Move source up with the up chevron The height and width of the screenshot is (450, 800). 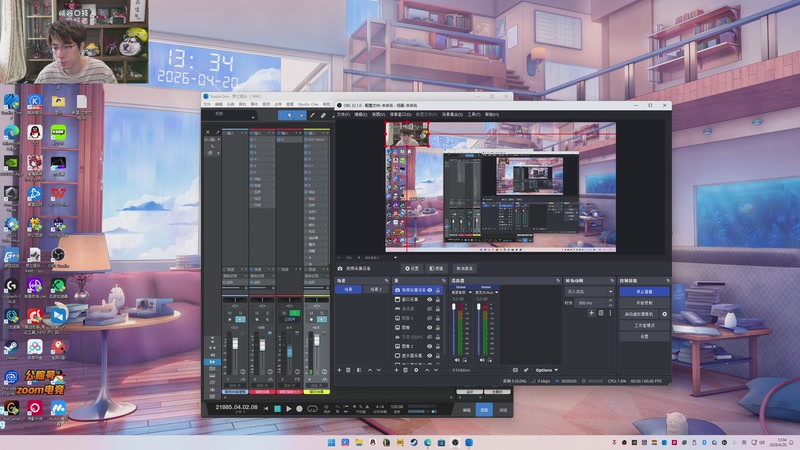click(427, 370)
